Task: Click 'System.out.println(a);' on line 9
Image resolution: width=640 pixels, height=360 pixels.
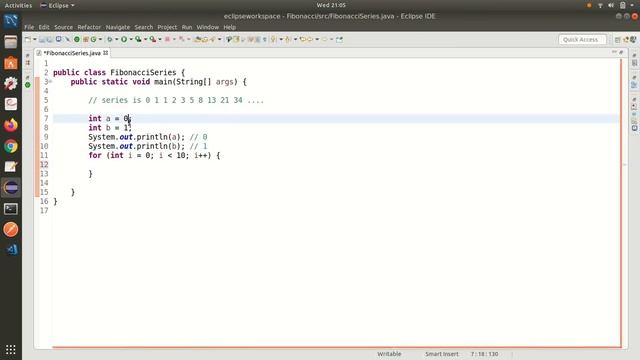Action: pyautogui.click(x=136, y=137)
